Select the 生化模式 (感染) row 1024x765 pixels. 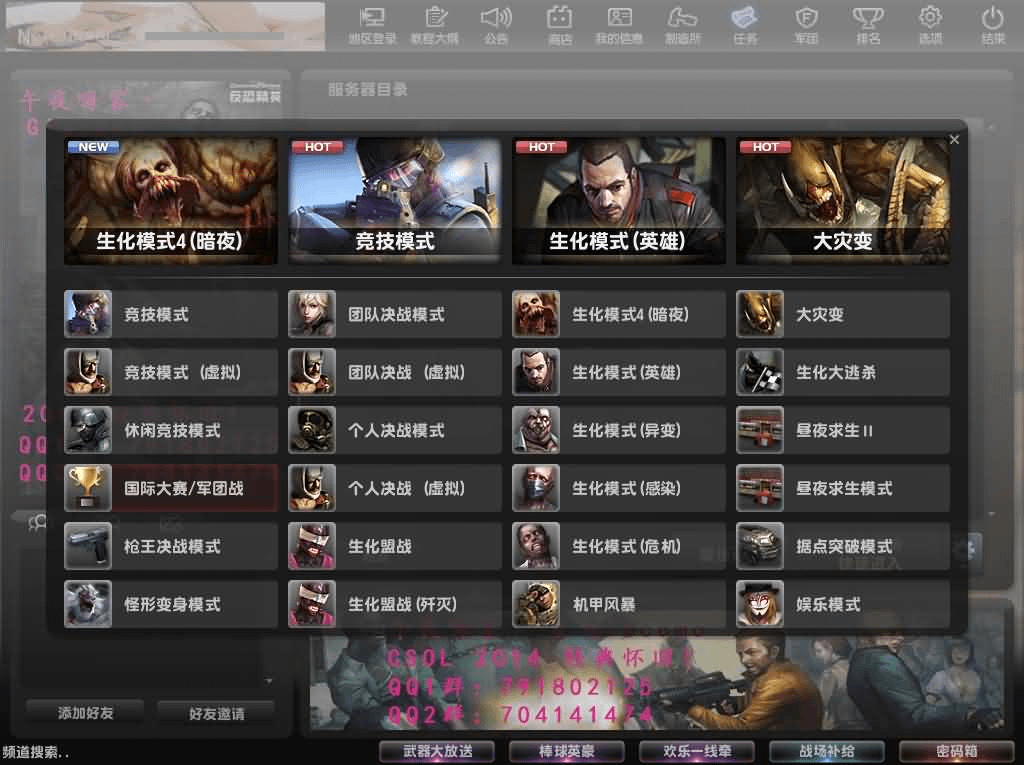[618, 488]
